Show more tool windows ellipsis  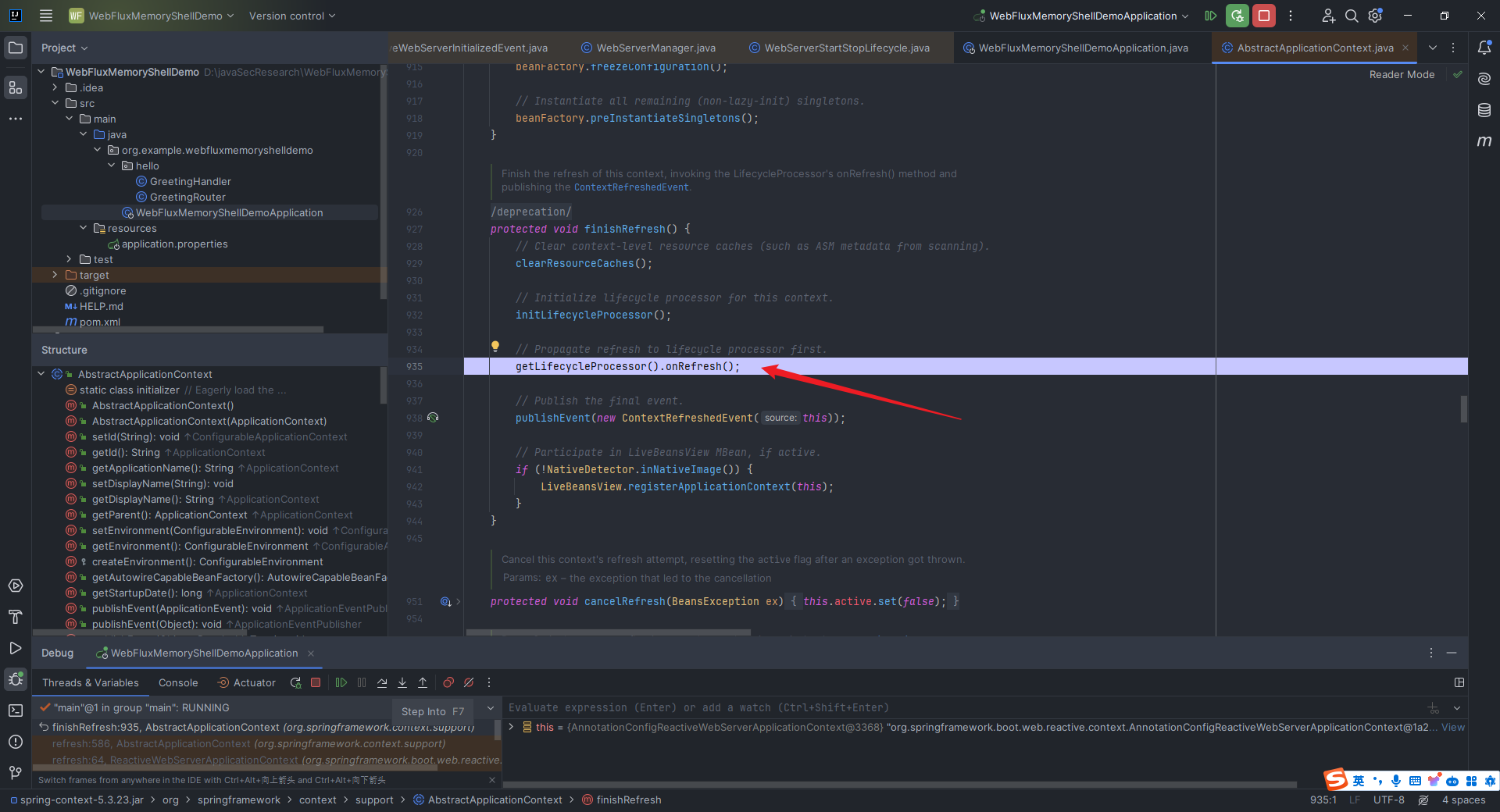pos(16,119)
